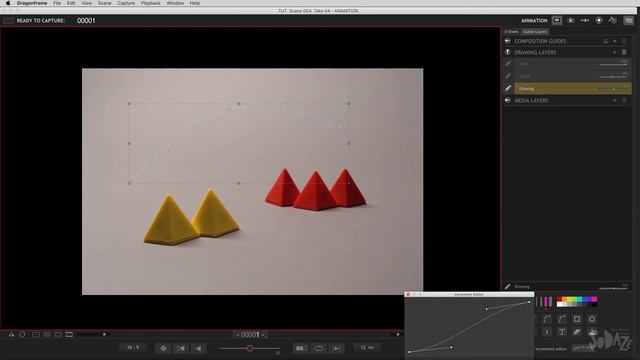The image size is (640, 360).
Task: Switch to the X-Sheet tab
Action: tap(511, 31)
